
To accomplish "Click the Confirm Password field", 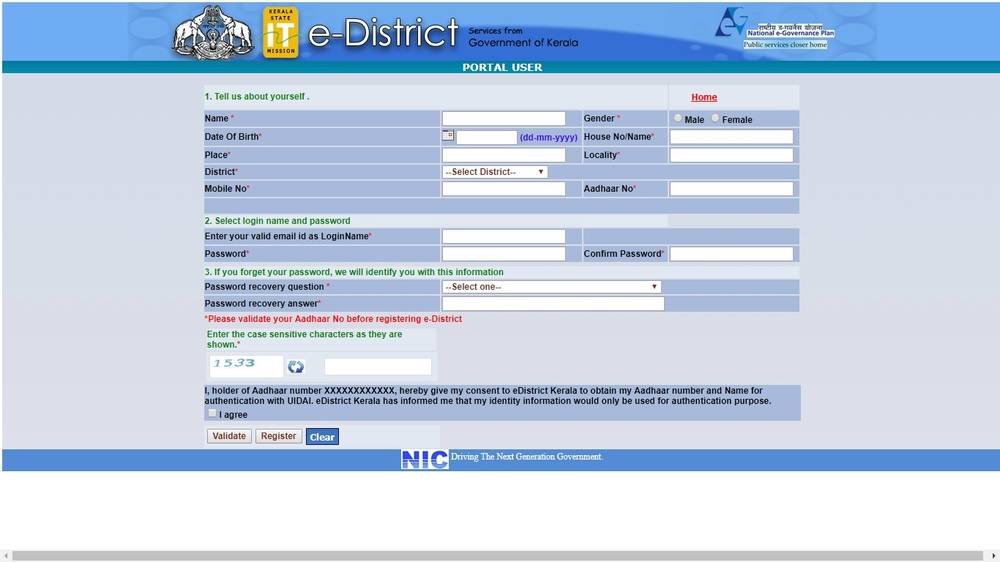I will [x=731, y=254].
